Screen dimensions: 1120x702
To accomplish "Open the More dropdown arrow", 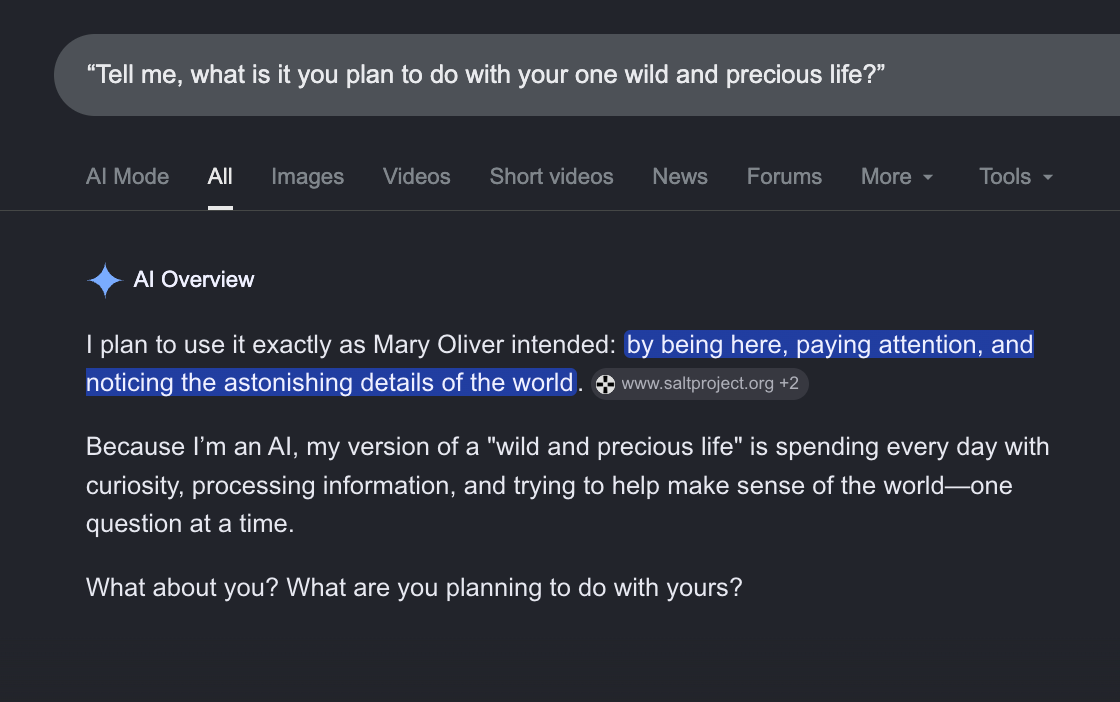I will (x=928, y=177).
